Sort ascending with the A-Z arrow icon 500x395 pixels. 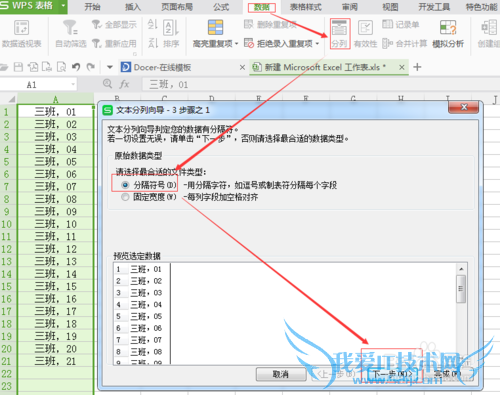coord(153,24)
